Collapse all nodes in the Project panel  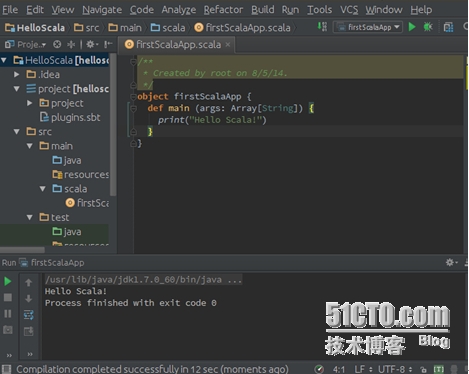tap(71, 44)
